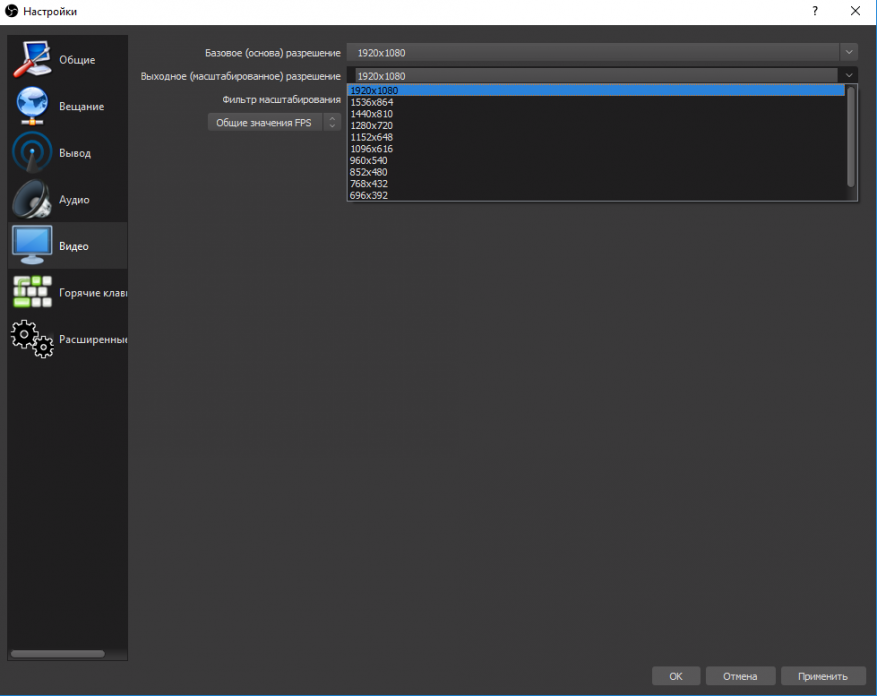Screen dimensions: 877x696
Task: Click the Горячие клавиши sidebar label
Action: tap(93, 293)
